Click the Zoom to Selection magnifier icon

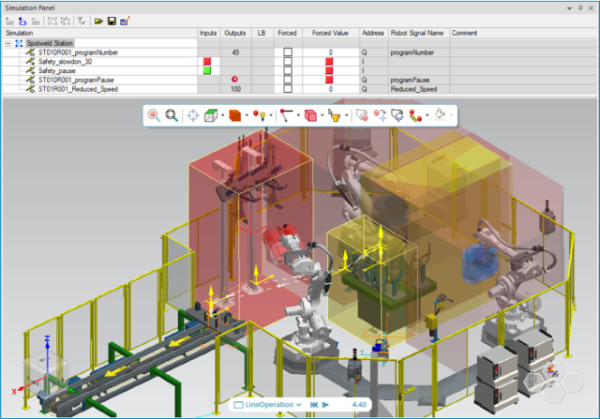(x=153, y=115)
